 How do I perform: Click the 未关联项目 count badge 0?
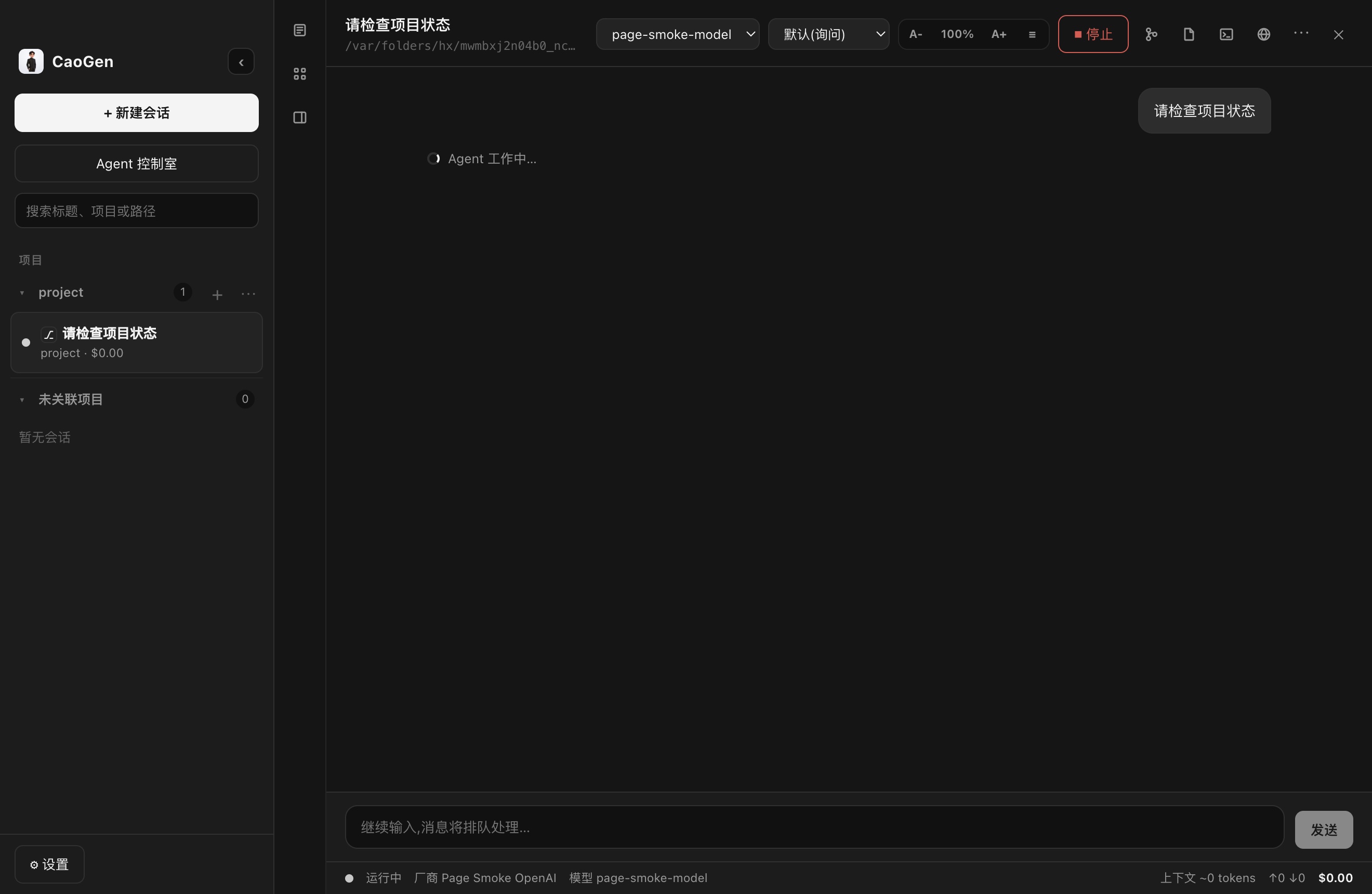(245, 399)
